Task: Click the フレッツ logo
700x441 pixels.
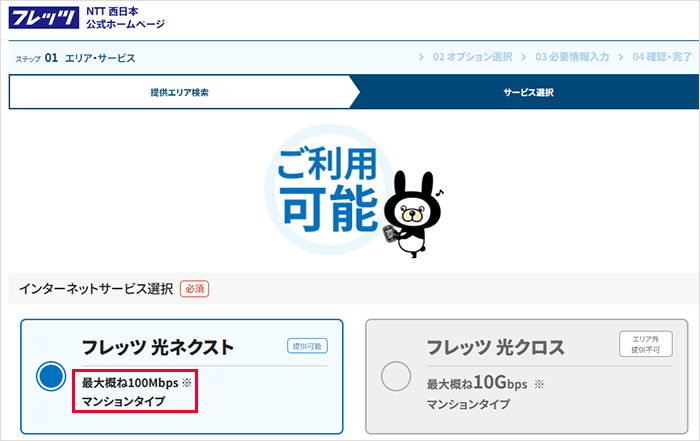Action: (44, 18)
